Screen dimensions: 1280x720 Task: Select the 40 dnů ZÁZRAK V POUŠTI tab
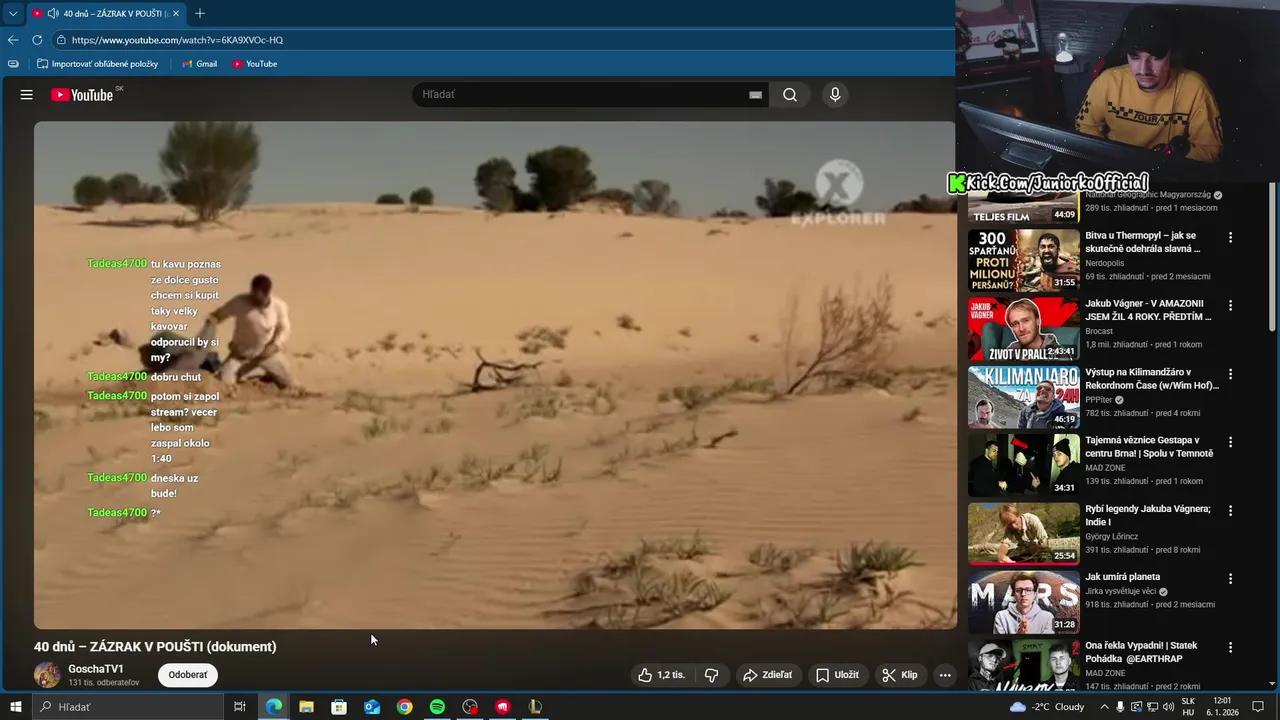point(107,14)
